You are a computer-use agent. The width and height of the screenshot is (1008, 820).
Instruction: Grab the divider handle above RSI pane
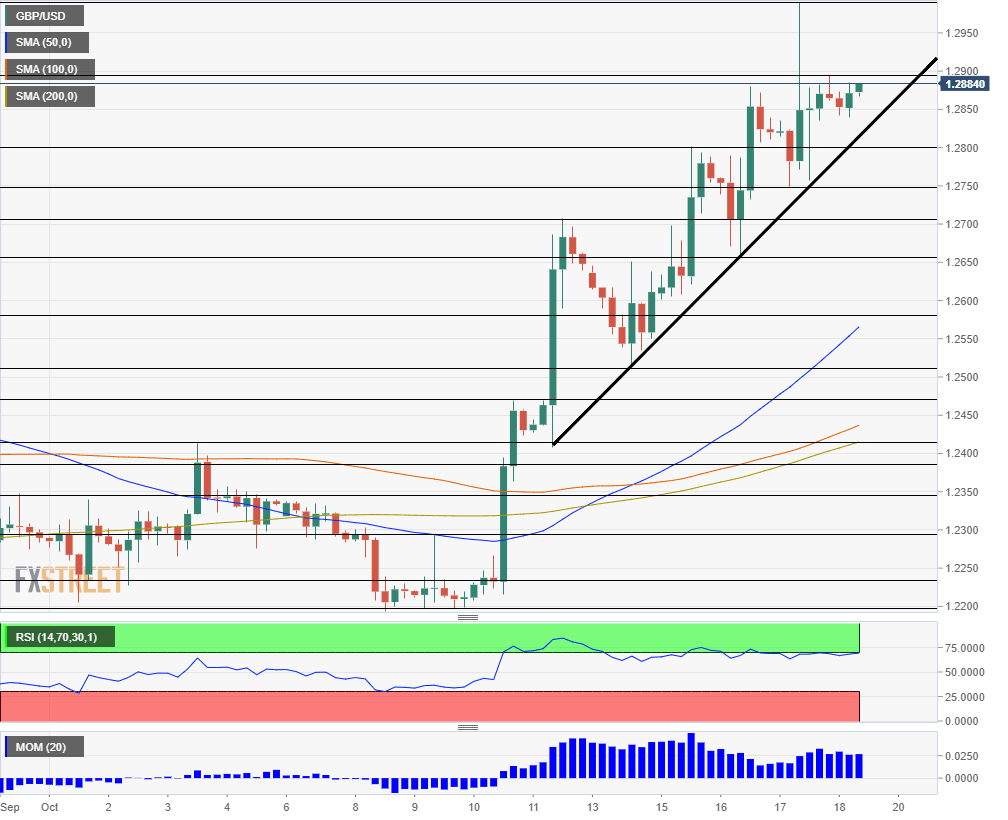point(467,617)
